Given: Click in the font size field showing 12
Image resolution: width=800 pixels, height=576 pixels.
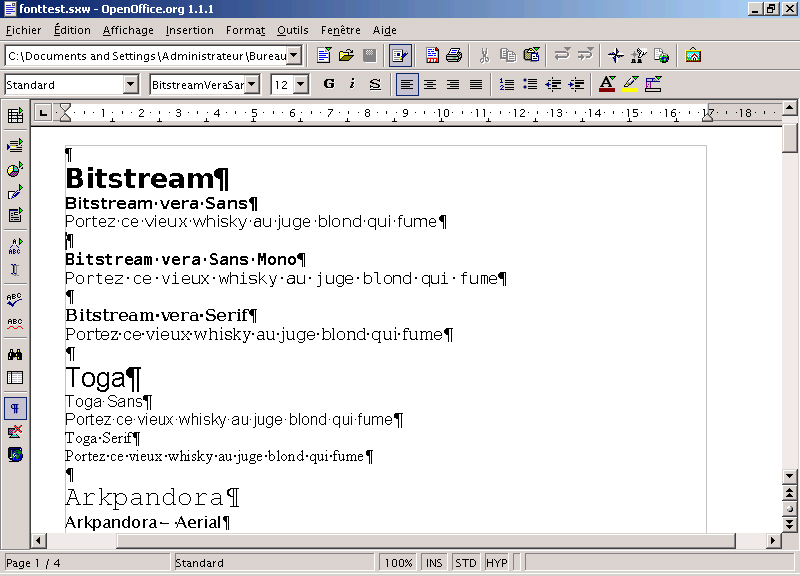Looking at the screenshot, I should (x=282, y=84).
